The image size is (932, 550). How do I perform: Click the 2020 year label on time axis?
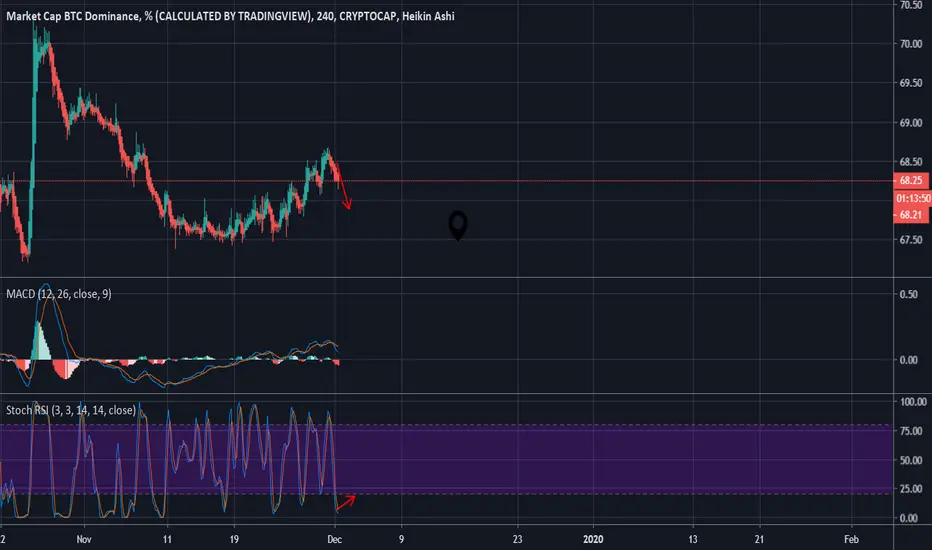pyautogui.click(x=593, y=539)
